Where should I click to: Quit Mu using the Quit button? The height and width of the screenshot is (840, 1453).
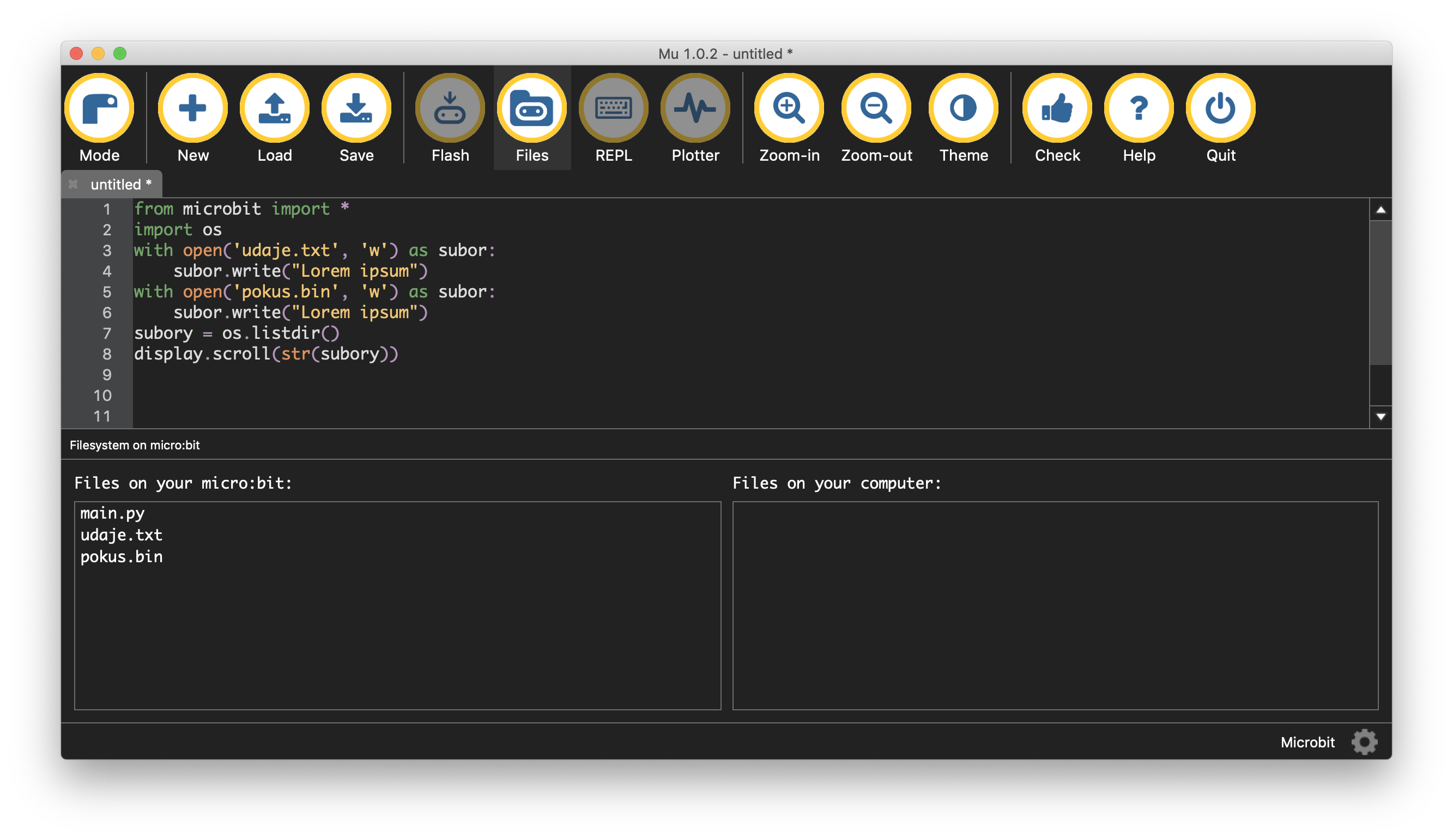click(x=1220, y=109)
